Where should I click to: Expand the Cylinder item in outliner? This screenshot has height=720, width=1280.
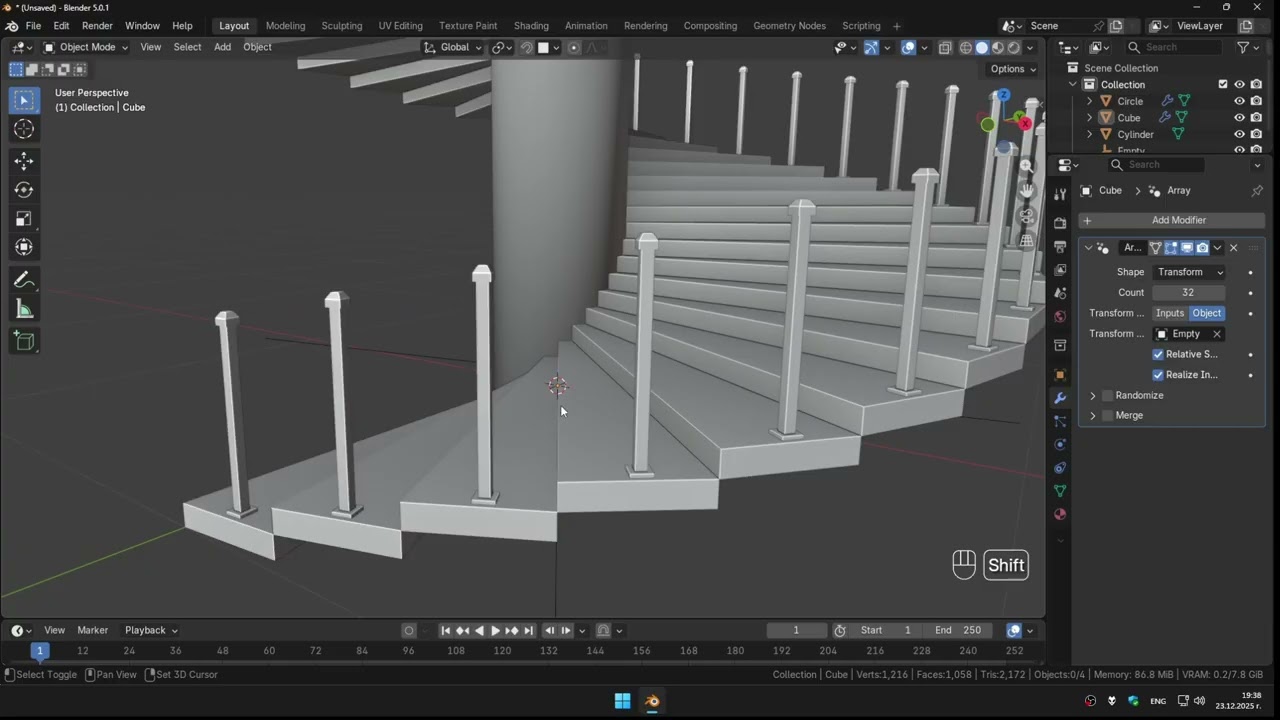point(1089,135)
